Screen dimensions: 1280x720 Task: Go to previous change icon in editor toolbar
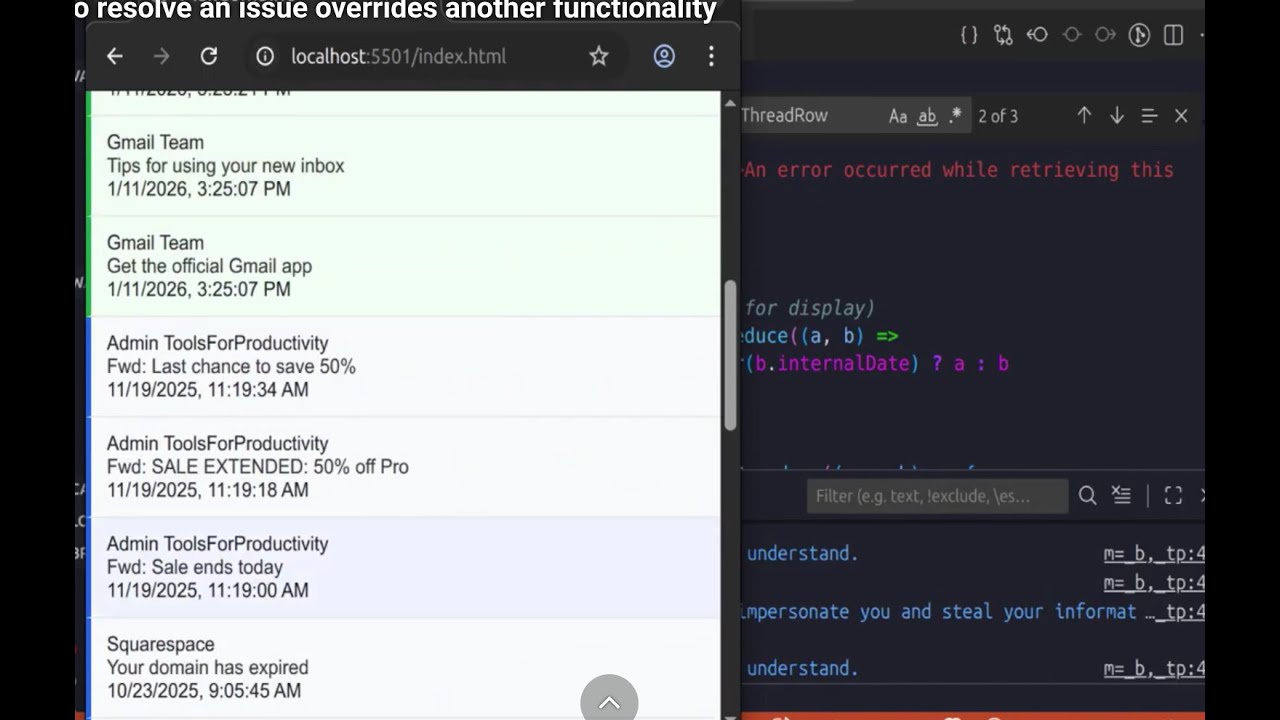tap(1037, 35)
